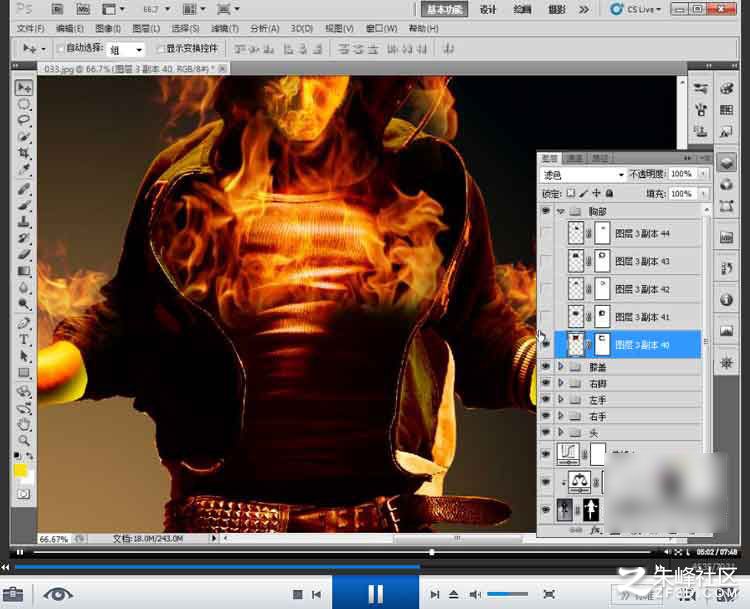Select the Brush tool
The height and width of the screenshot is (609, 750).
pyautogui.click(x=23, y=206)
